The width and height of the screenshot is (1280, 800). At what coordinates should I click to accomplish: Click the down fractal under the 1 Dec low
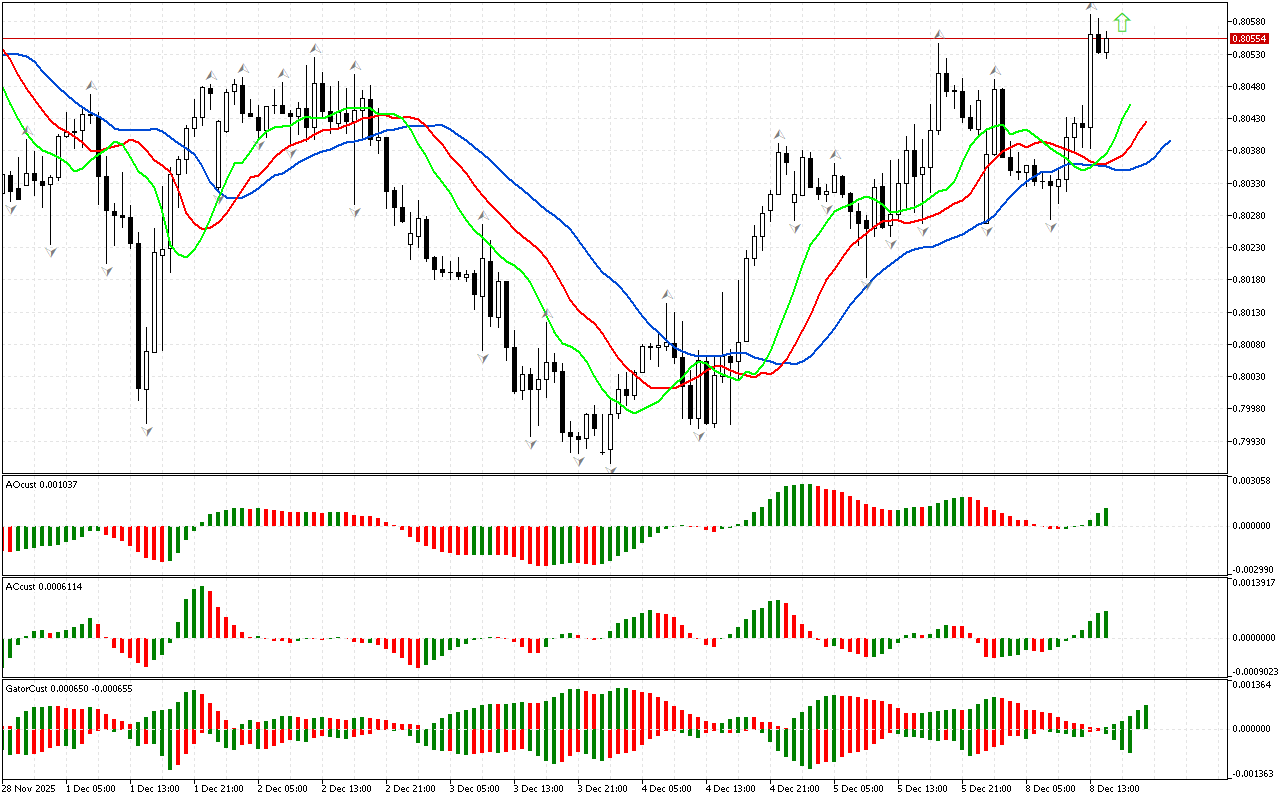click(147, 430)
